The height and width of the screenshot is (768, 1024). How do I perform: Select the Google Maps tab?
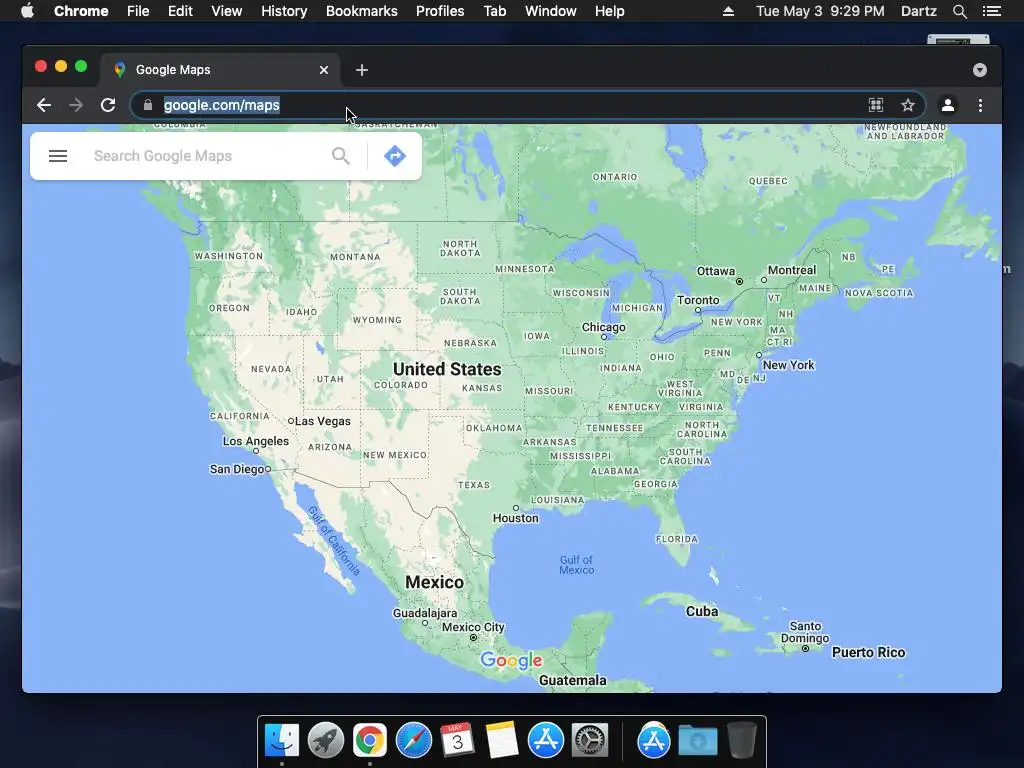[220, 70]
